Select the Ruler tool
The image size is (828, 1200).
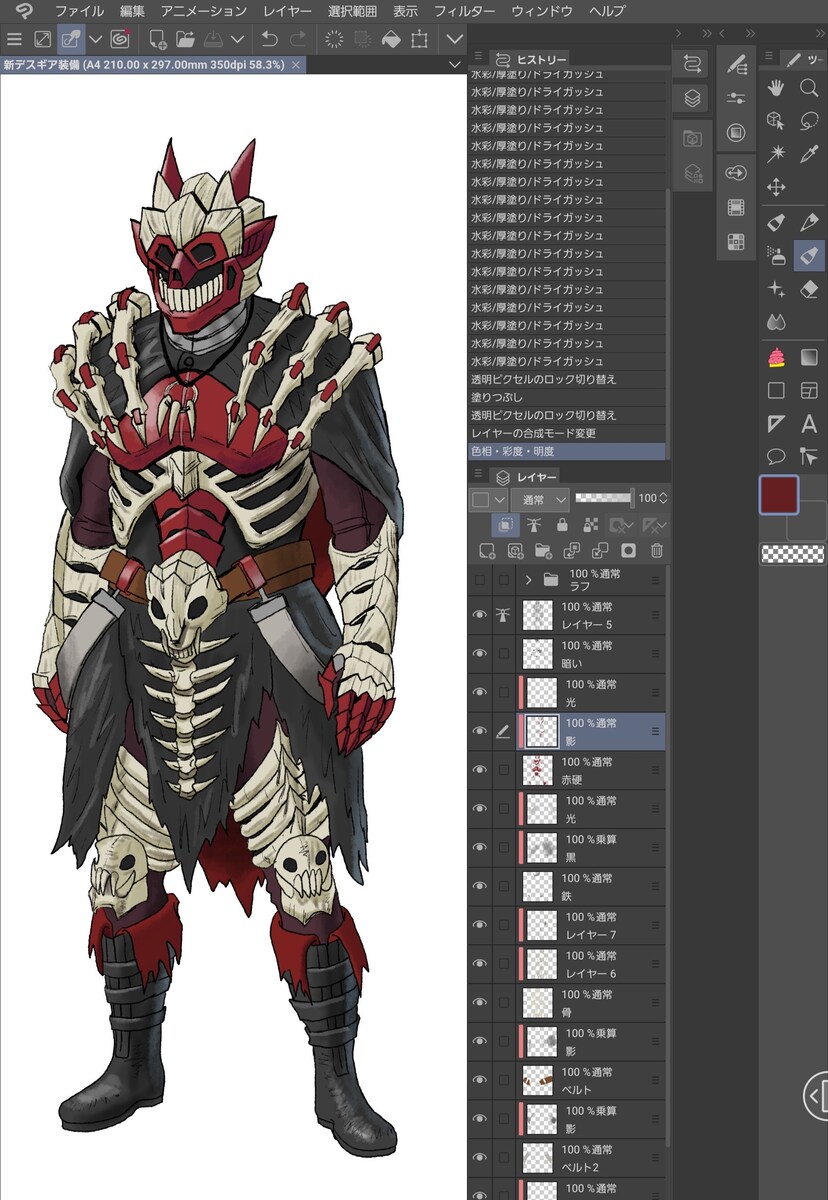pos(776,424)
